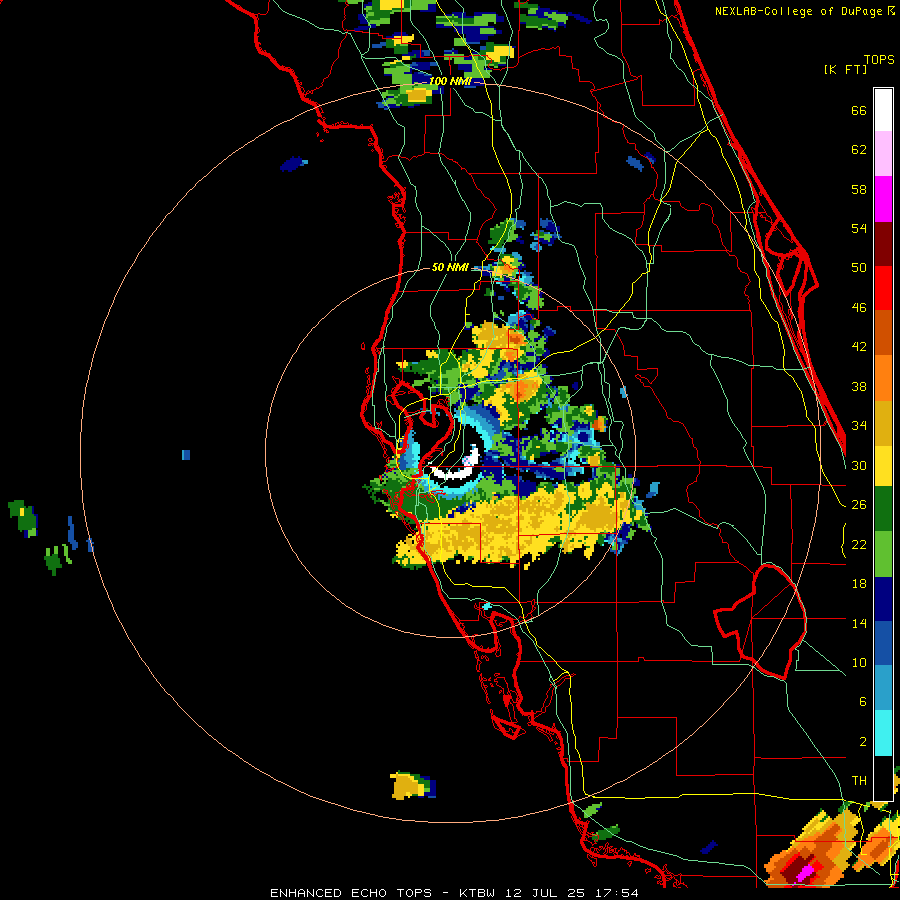Screen dimensions: 900x900
Task: Click the magenta echo top near bottom-right storm
Action: click(807, 871)
